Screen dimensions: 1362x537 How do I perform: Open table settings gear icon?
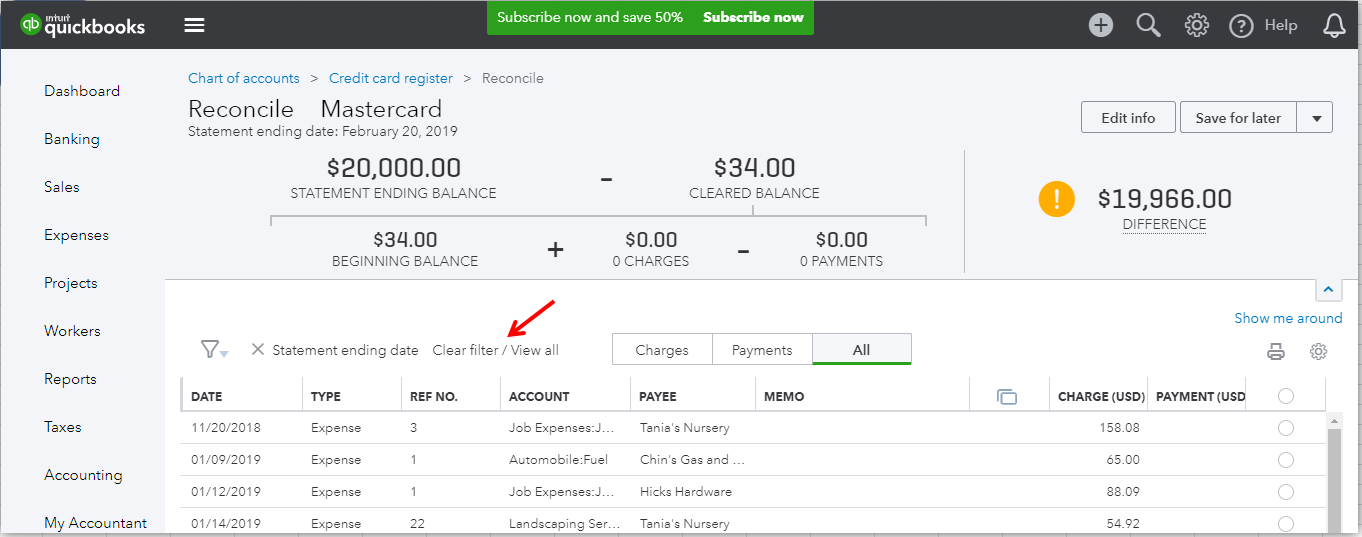click(1318, 351)
